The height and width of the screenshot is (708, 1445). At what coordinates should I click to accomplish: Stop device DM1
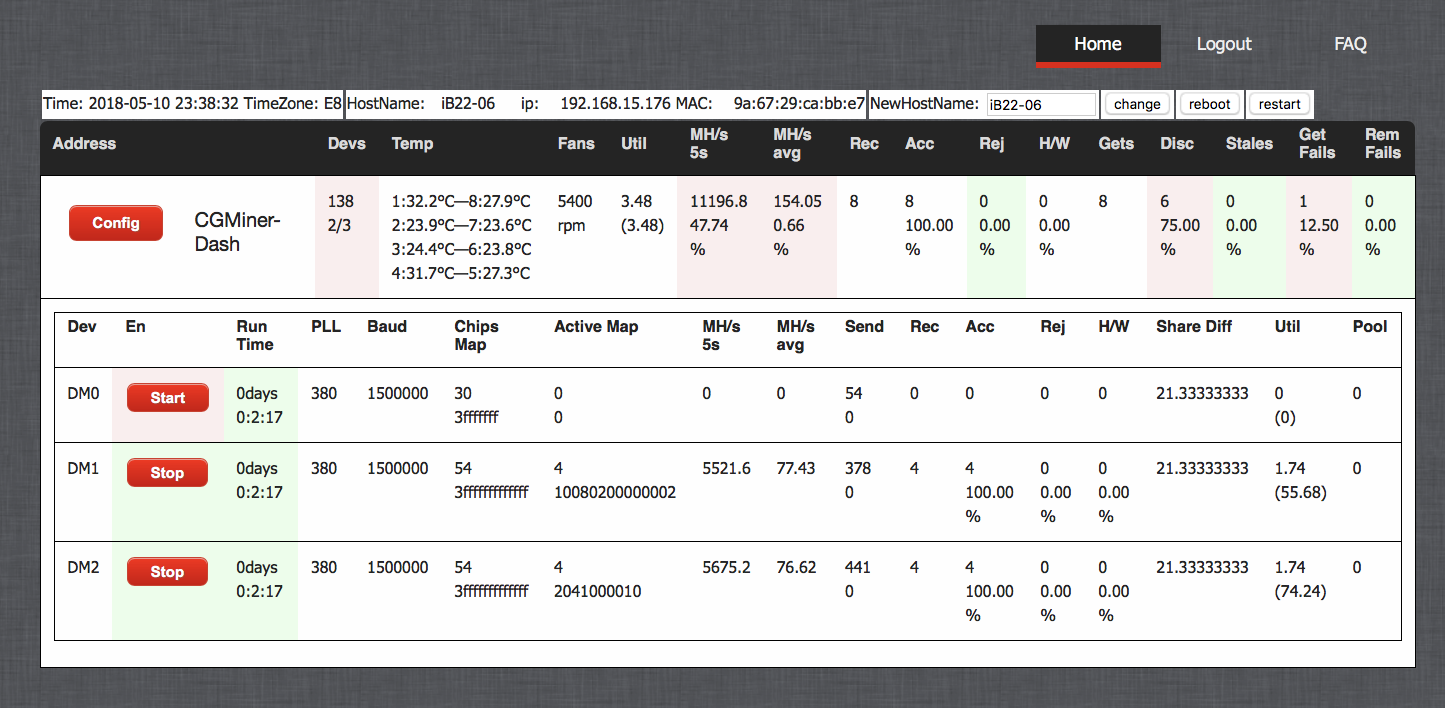(x=167, y=472)
